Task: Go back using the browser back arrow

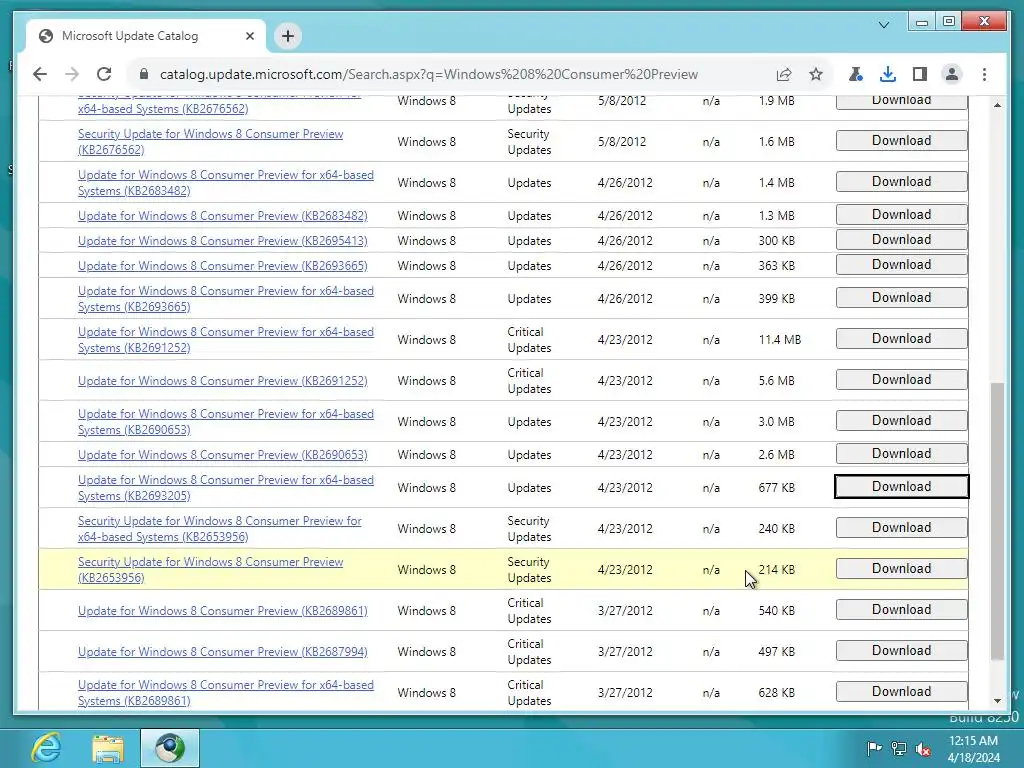Action: [40, 74]
